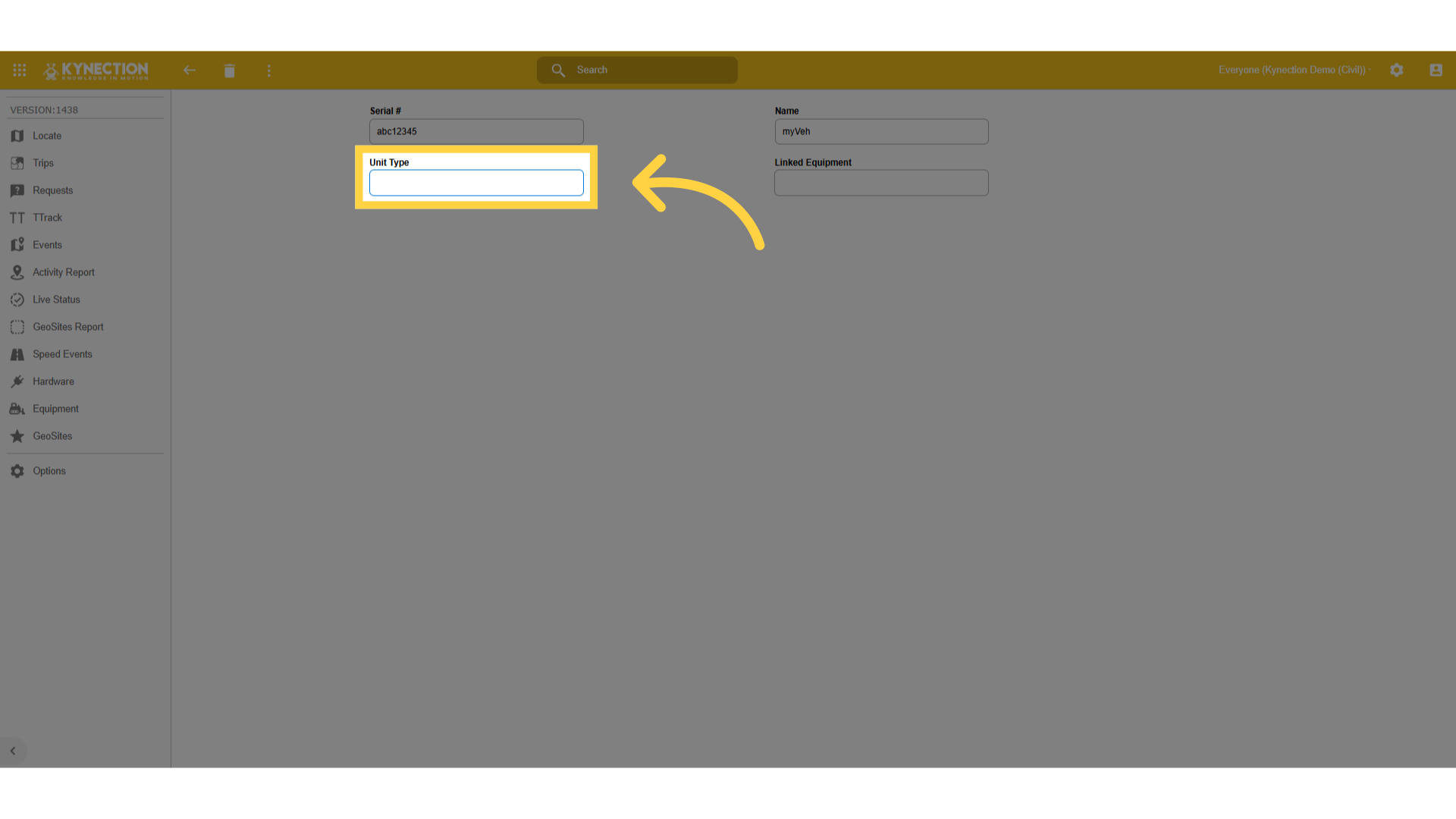The width and height of the screenshot is (1456, 819).
Task: Go to Hardware page
Action: pyautogui.click(x=53, y=381)
